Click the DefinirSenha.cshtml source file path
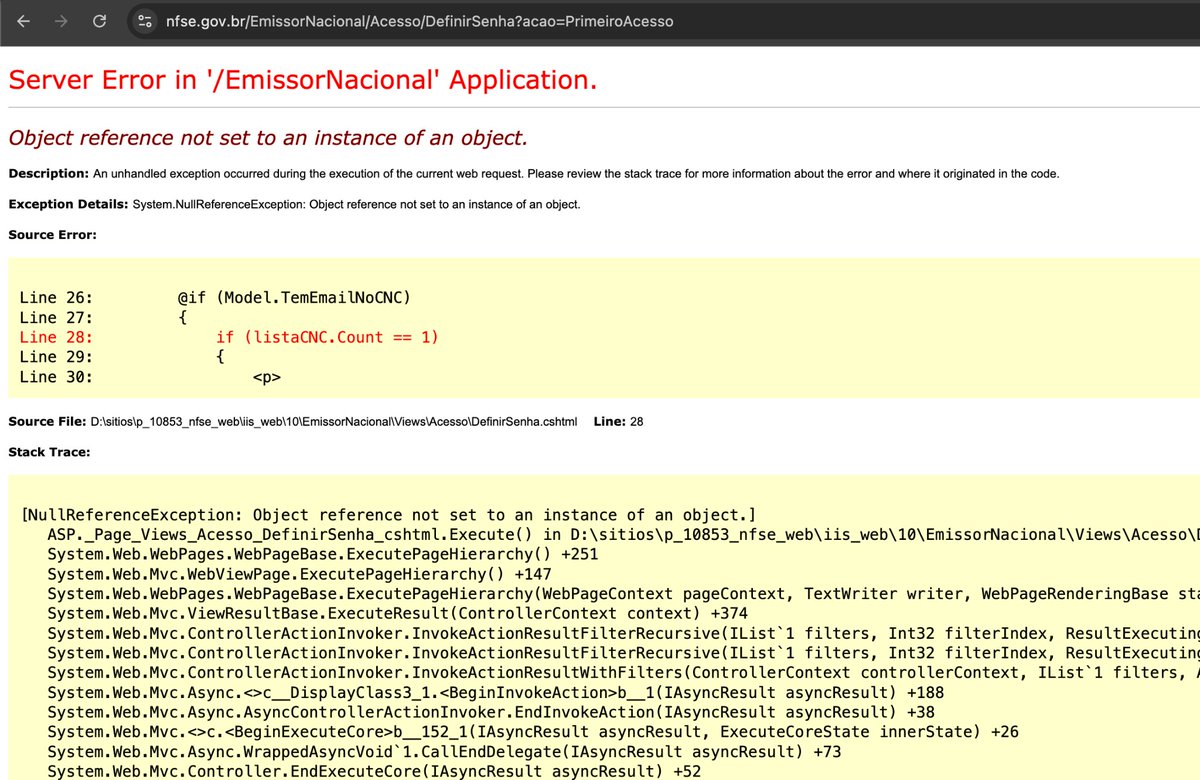1200x780 pixels. click(x=334, y=422)
